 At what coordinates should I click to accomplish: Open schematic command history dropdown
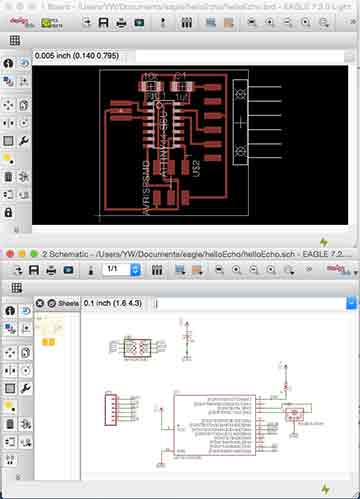click(351, 303)
